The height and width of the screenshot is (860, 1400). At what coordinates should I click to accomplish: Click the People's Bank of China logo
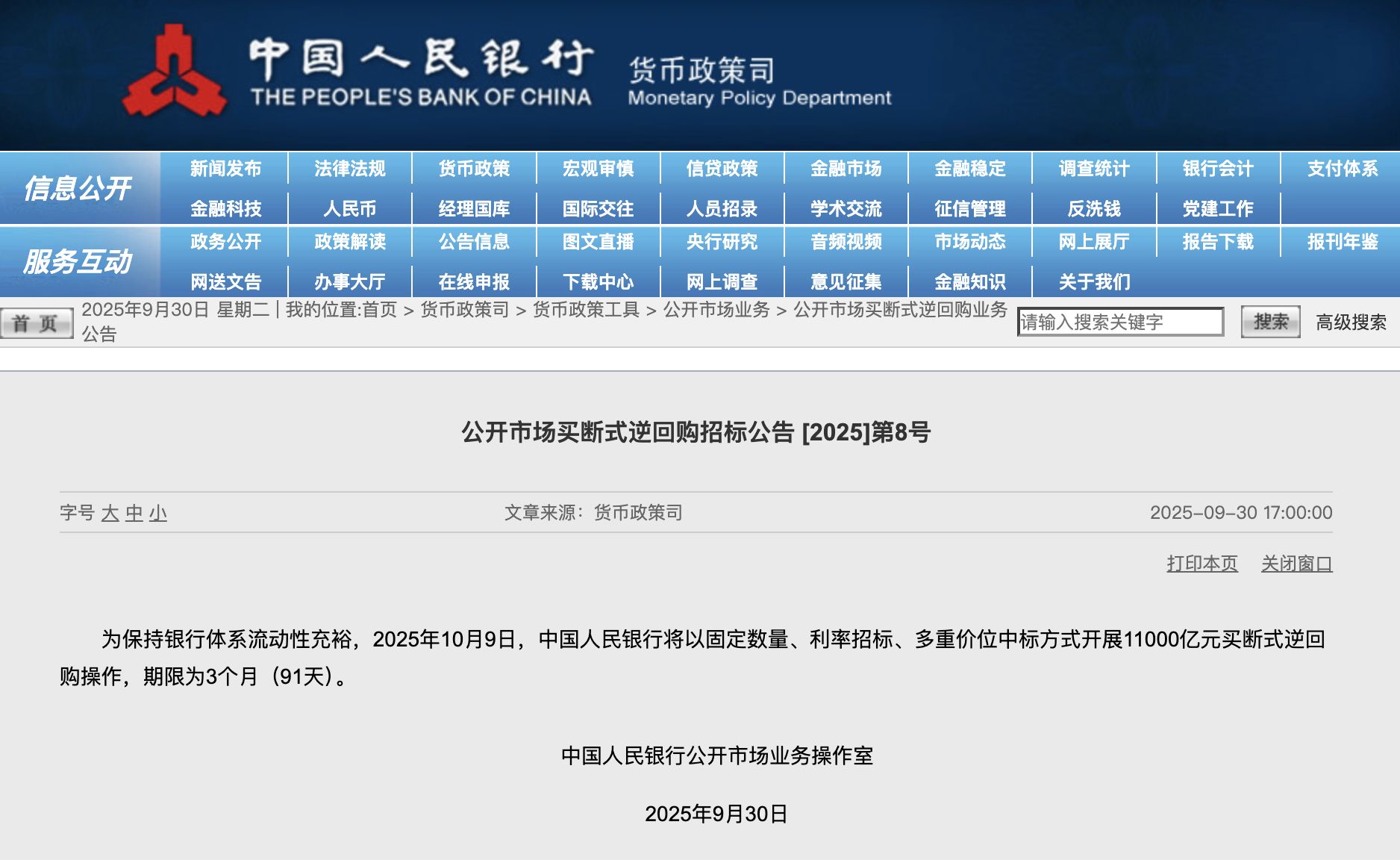click(177, 67)
